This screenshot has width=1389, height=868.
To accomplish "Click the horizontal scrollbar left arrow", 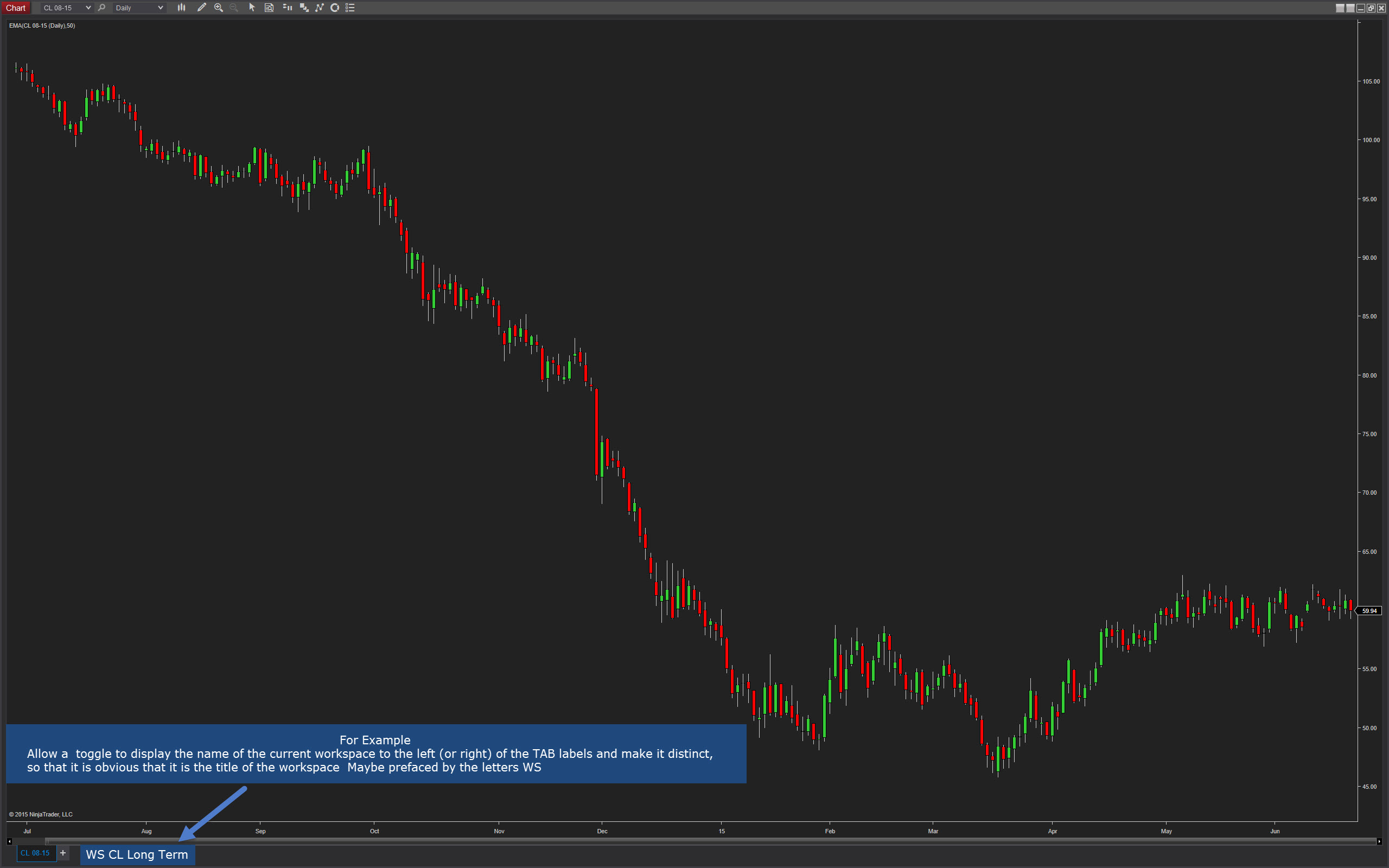I will tap(9, 841).
